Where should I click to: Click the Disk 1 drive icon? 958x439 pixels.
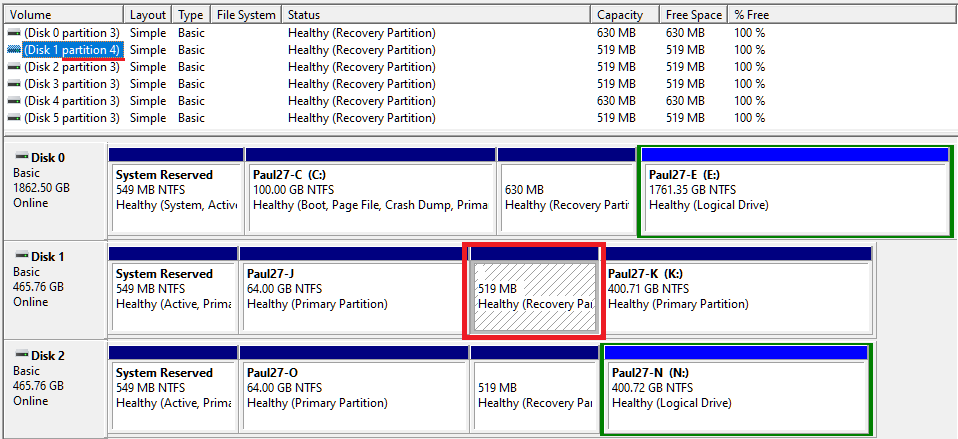[x=22, y=256]
